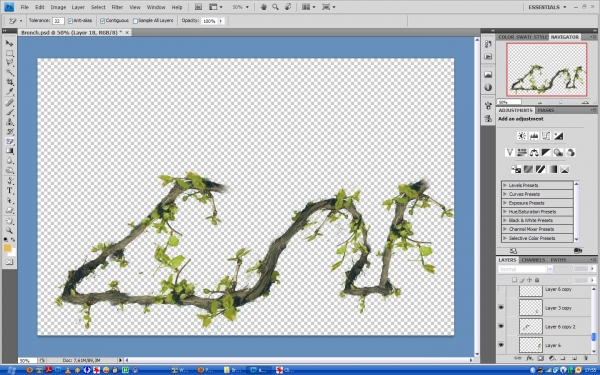Expand Curves Presets
Screen dimensions: 600x375
[x=505, y=194]
